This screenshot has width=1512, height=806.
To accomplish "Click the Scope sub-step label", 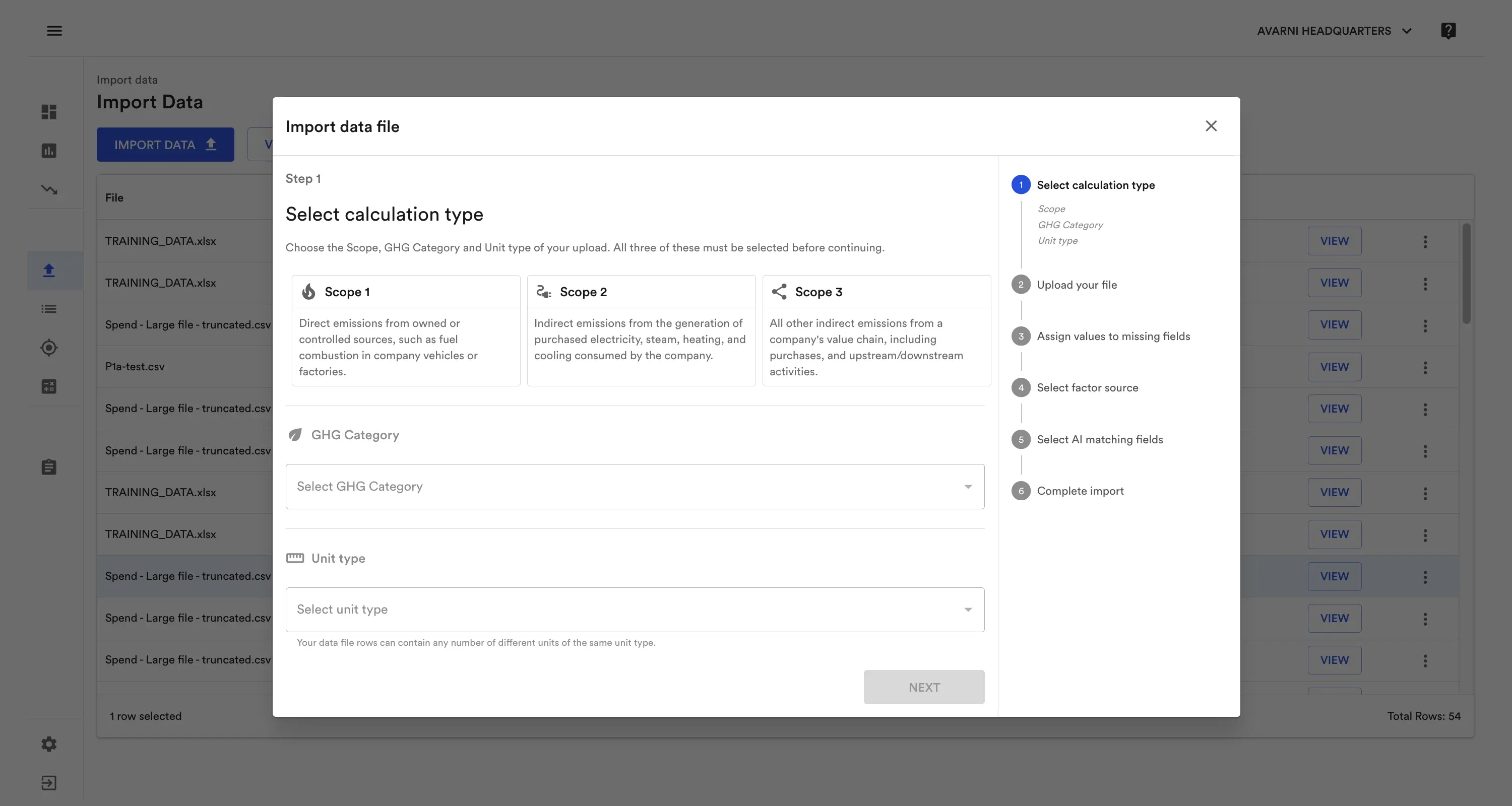I will (1051, 209).
